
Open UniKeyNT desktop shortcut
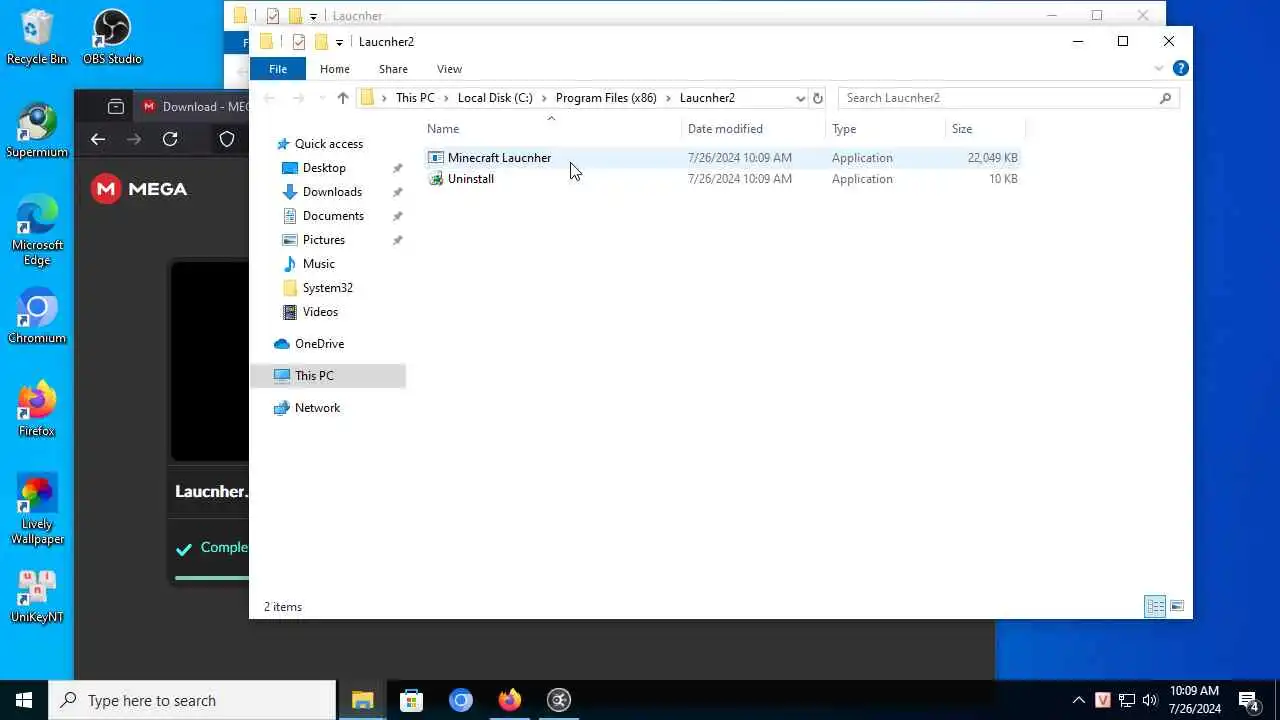pos(37,595)
